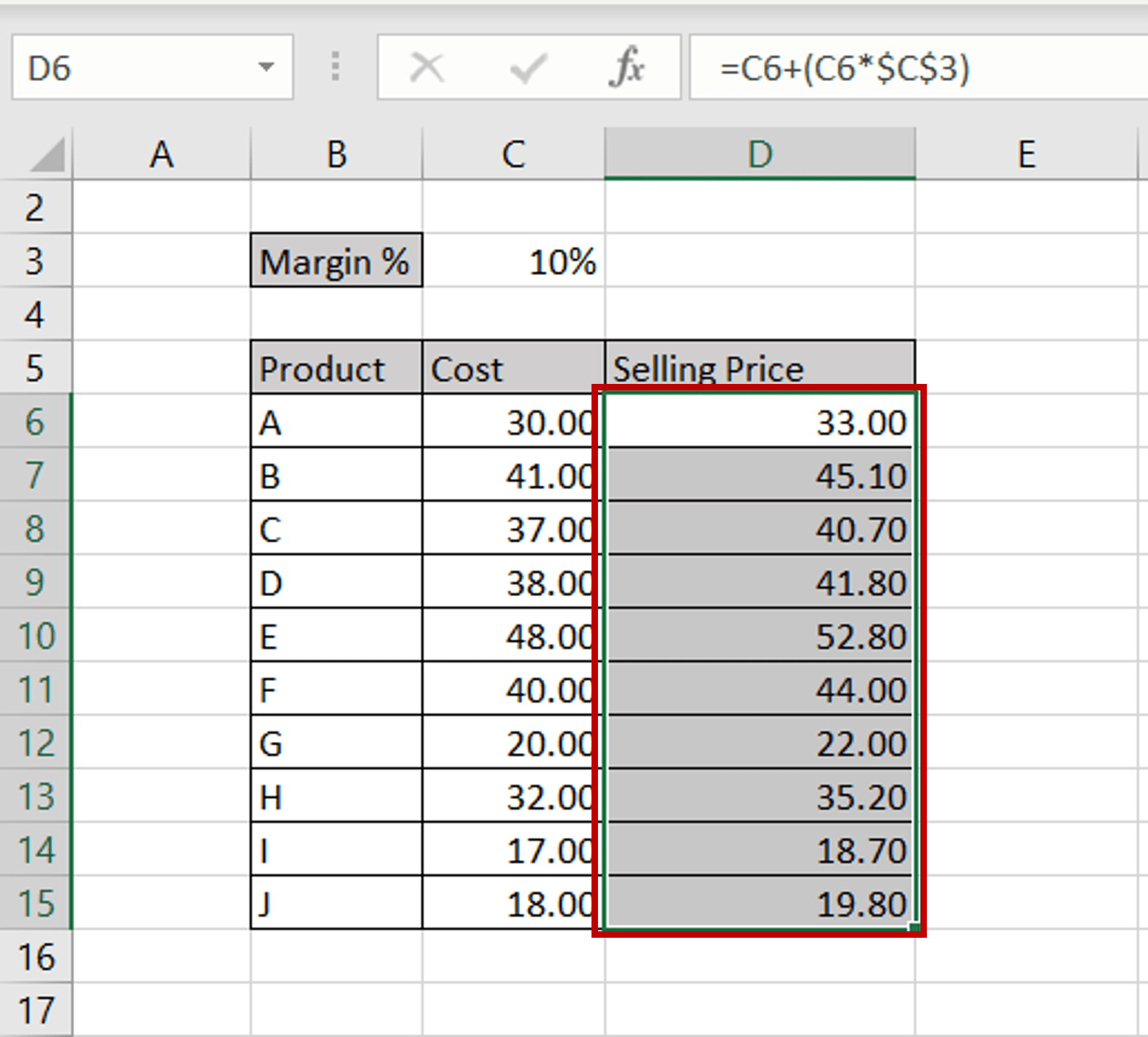
Task: Click column header D
Action: coord(760,154)
